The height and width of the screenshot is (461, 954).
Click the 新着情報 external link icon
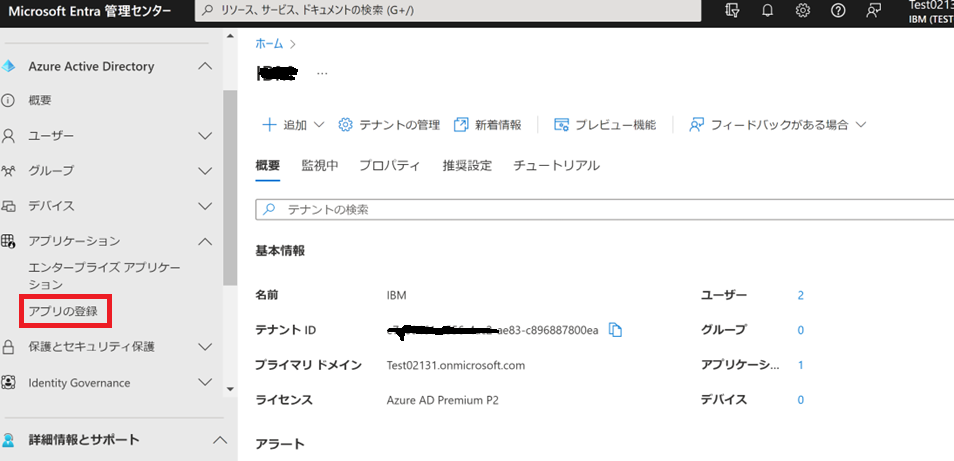[x=461, y=125]
